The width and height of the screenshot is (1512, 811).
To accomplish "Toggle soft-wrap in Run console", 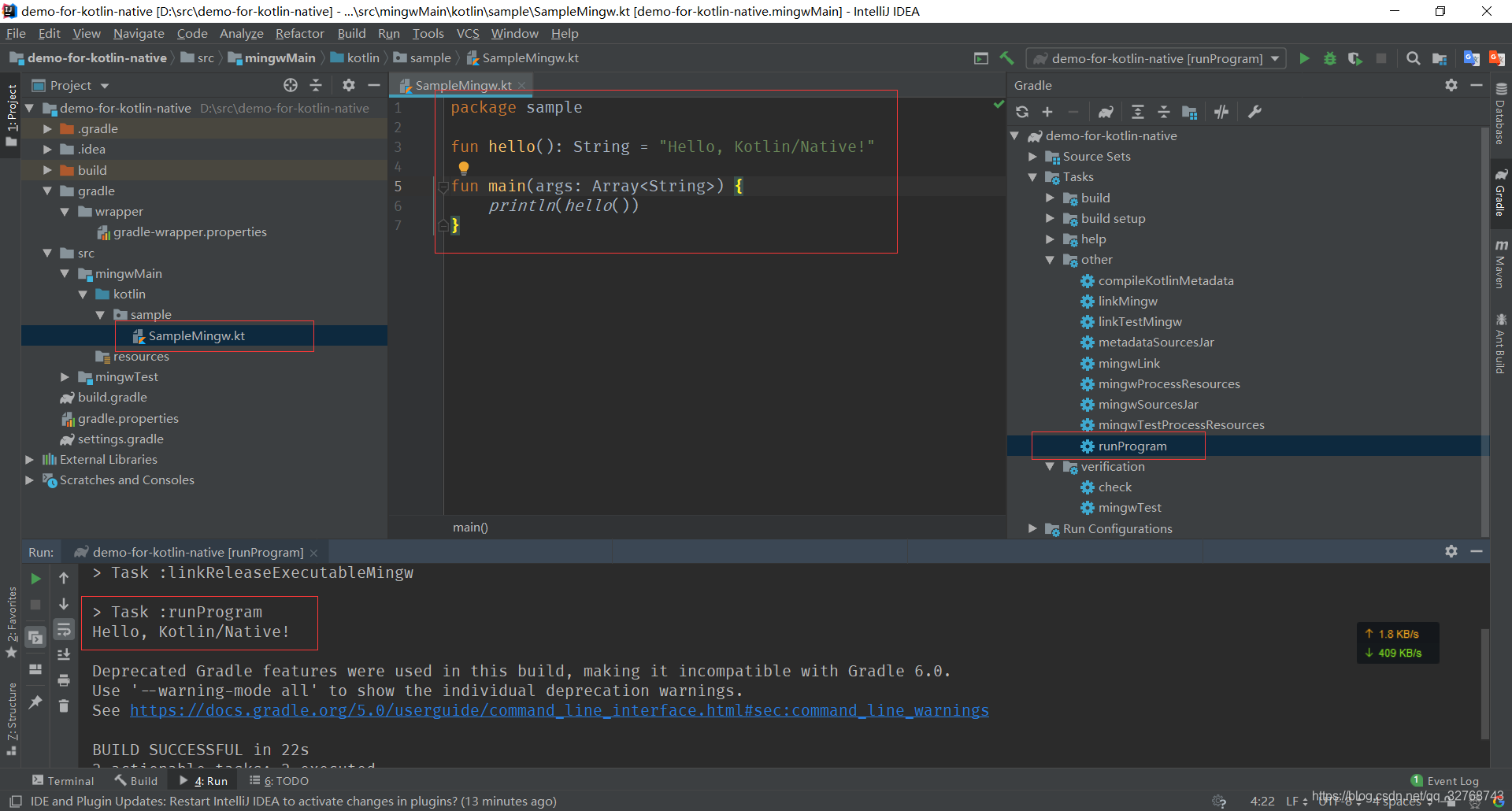I will pos(64,629).
